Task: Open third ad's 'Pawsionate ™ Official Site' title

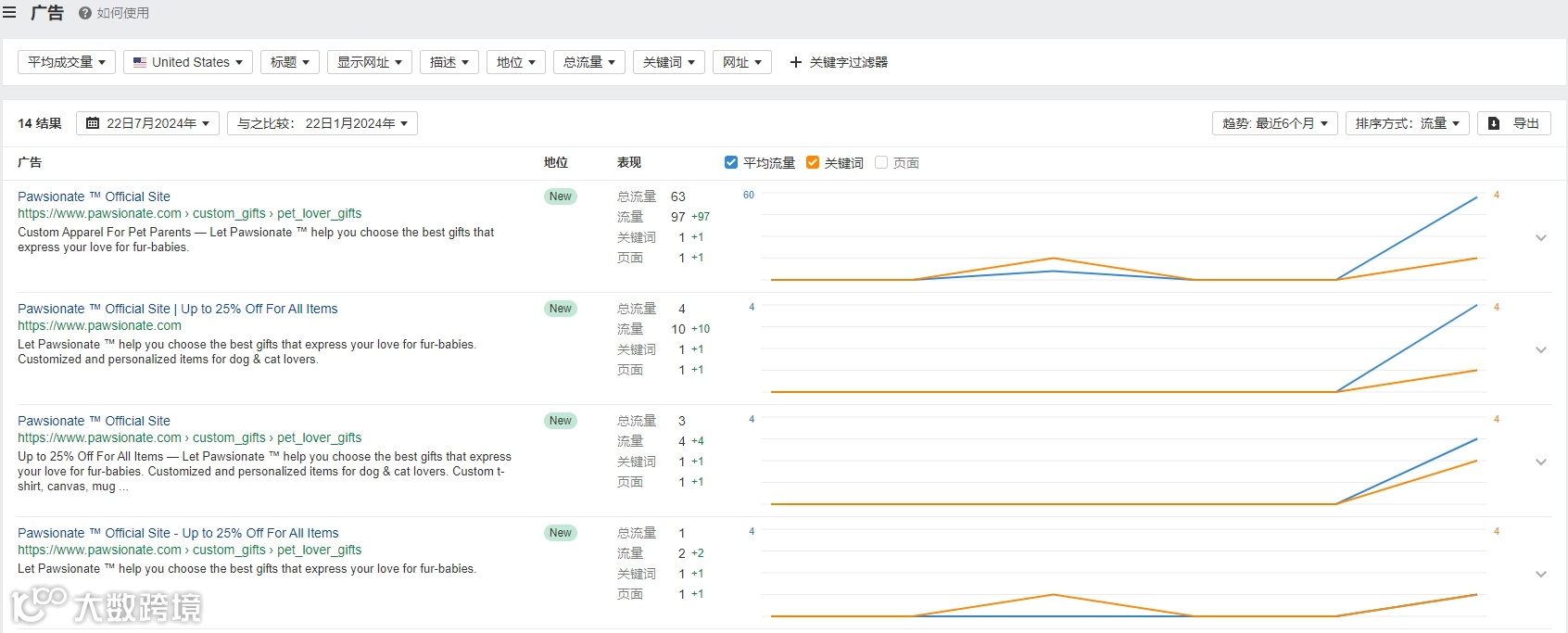Action: [x=94, y=421]
